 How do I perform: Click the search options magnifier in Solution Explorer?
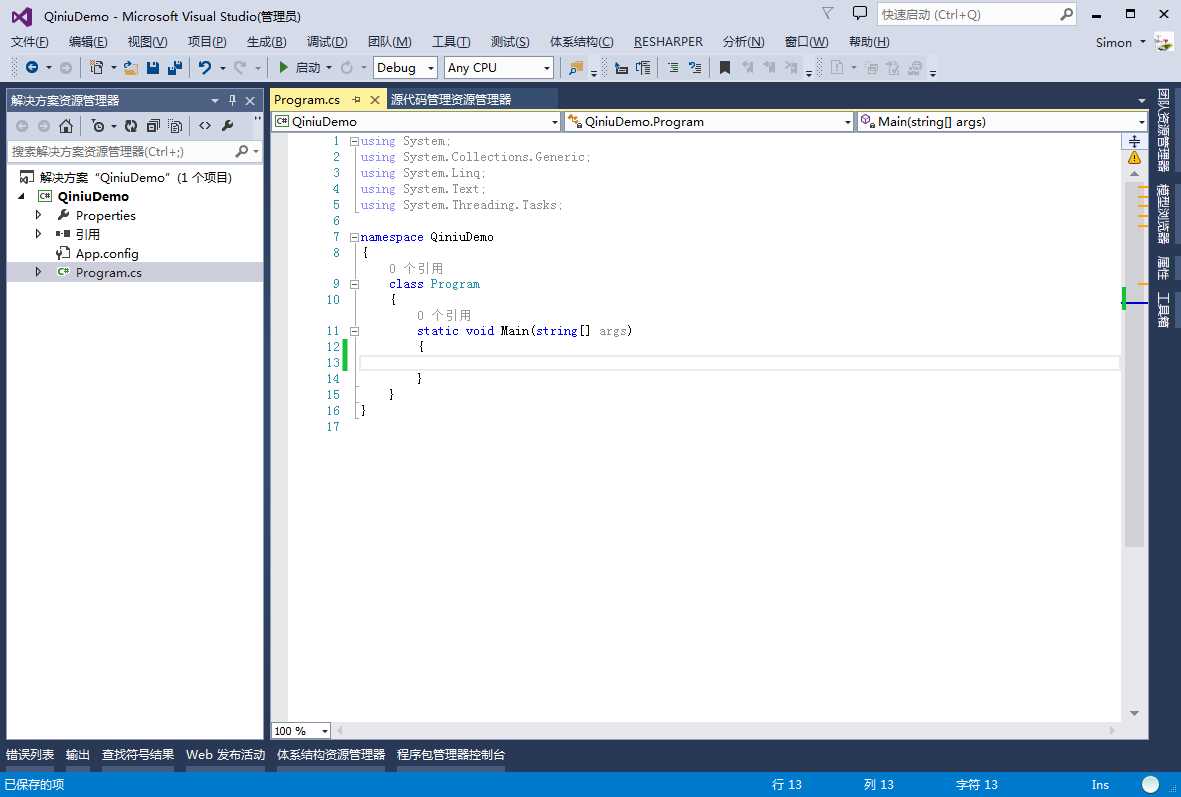[241, 151]
